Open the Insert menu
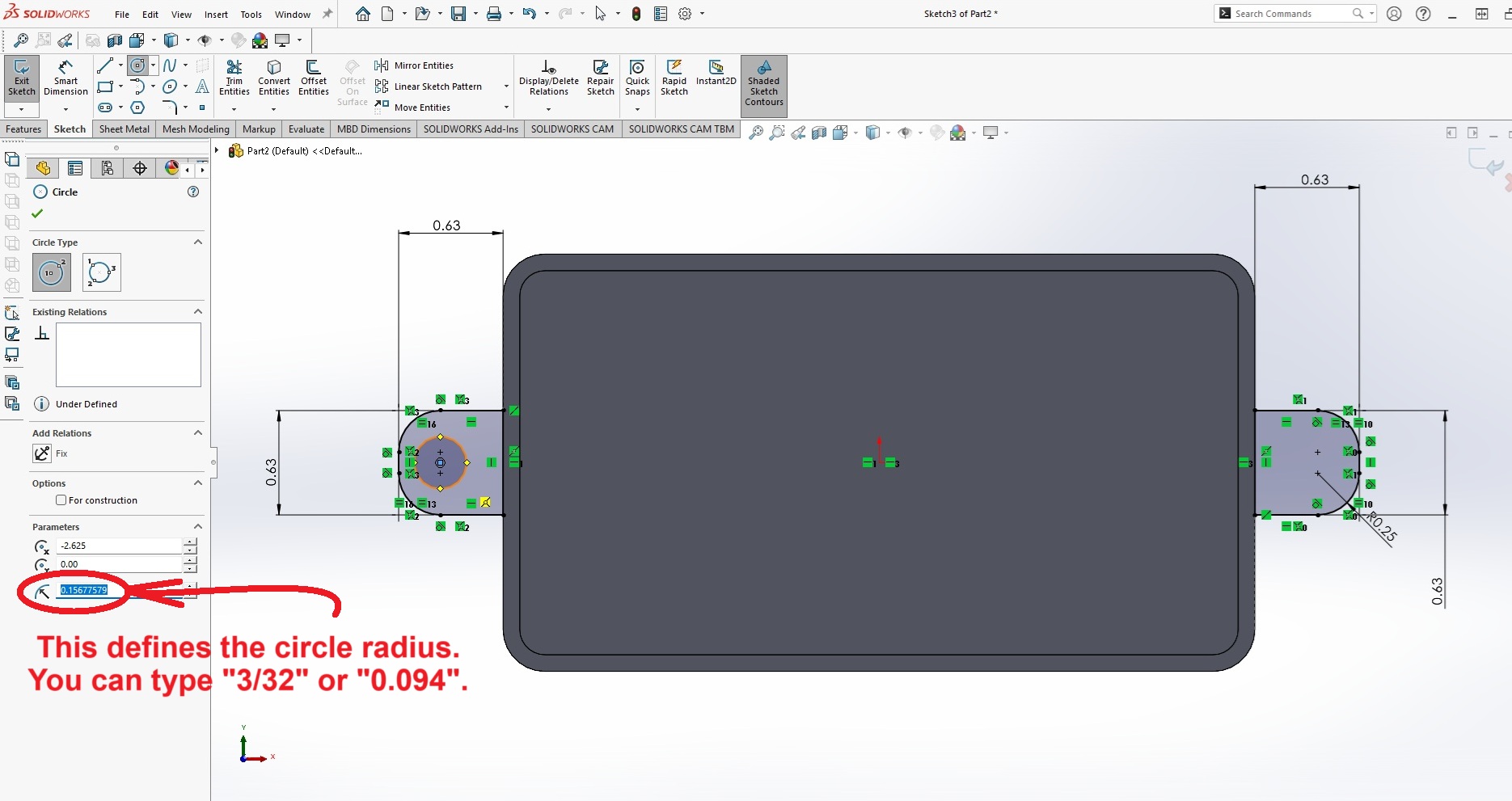 tap(216, 15)
